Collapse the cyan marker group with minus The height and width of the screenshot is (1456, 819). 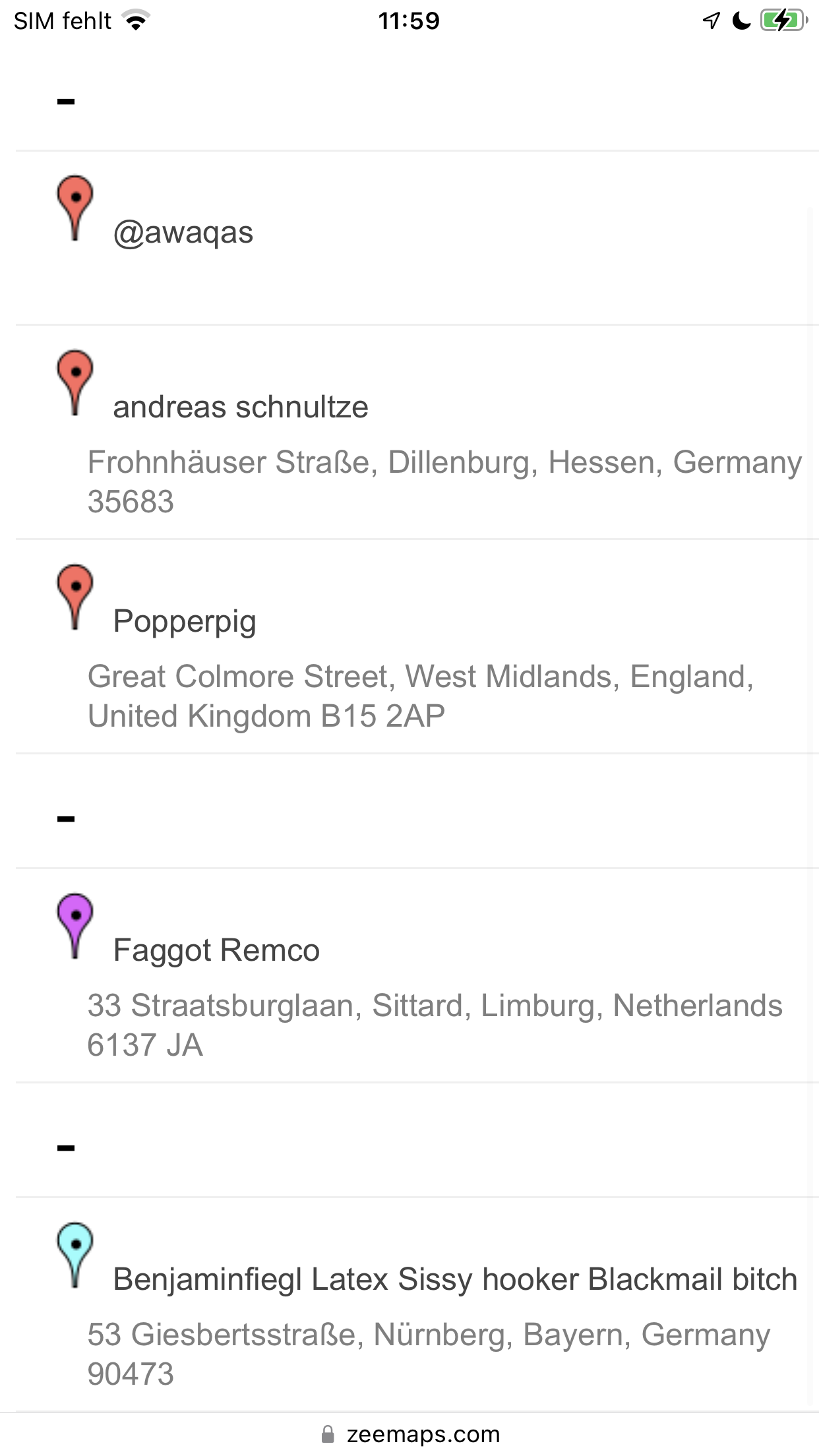coord(66,1148)
